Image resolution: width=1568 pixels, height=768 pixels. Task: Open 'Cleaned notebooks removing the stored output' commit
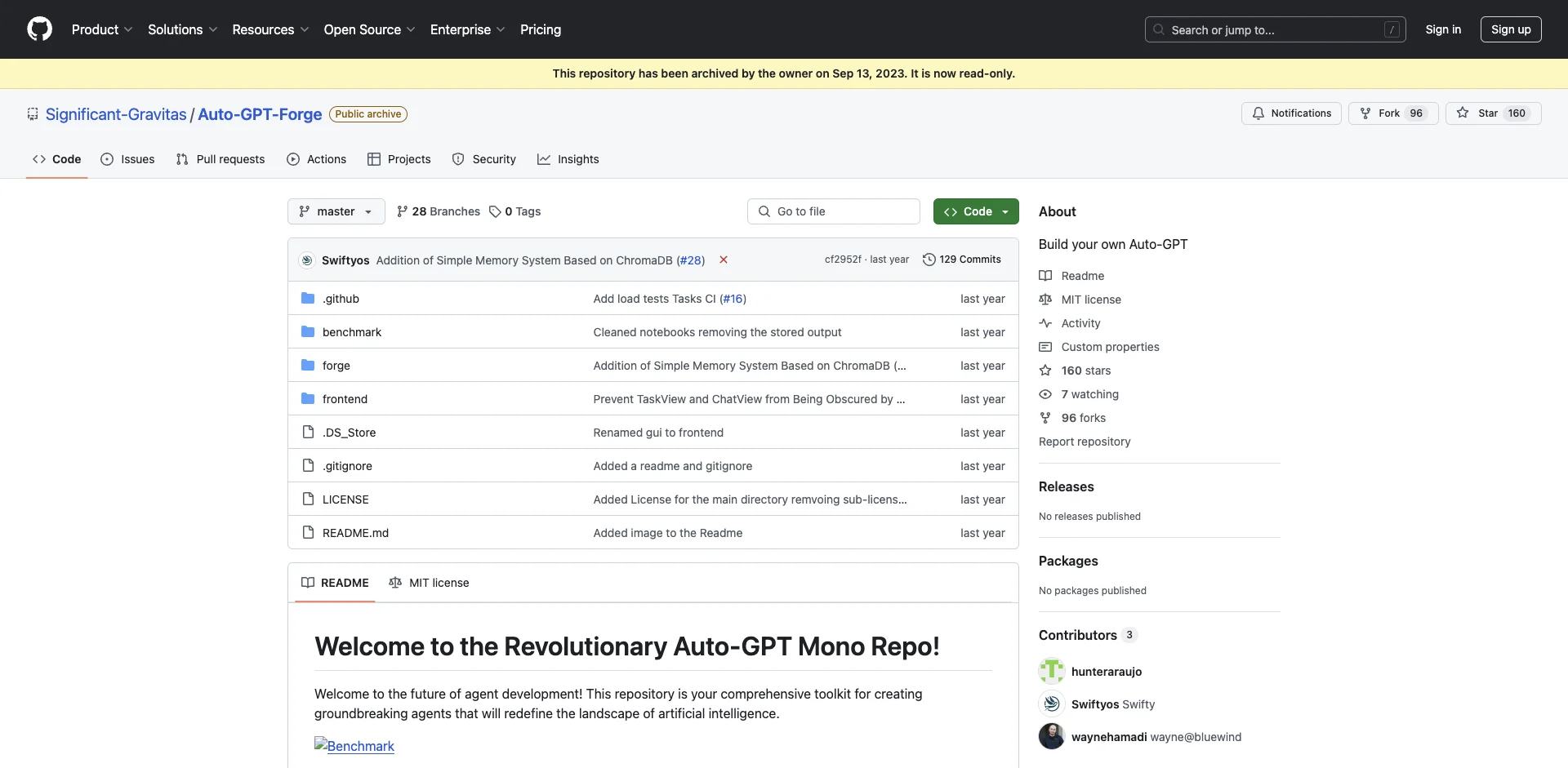tap(717, 332)
